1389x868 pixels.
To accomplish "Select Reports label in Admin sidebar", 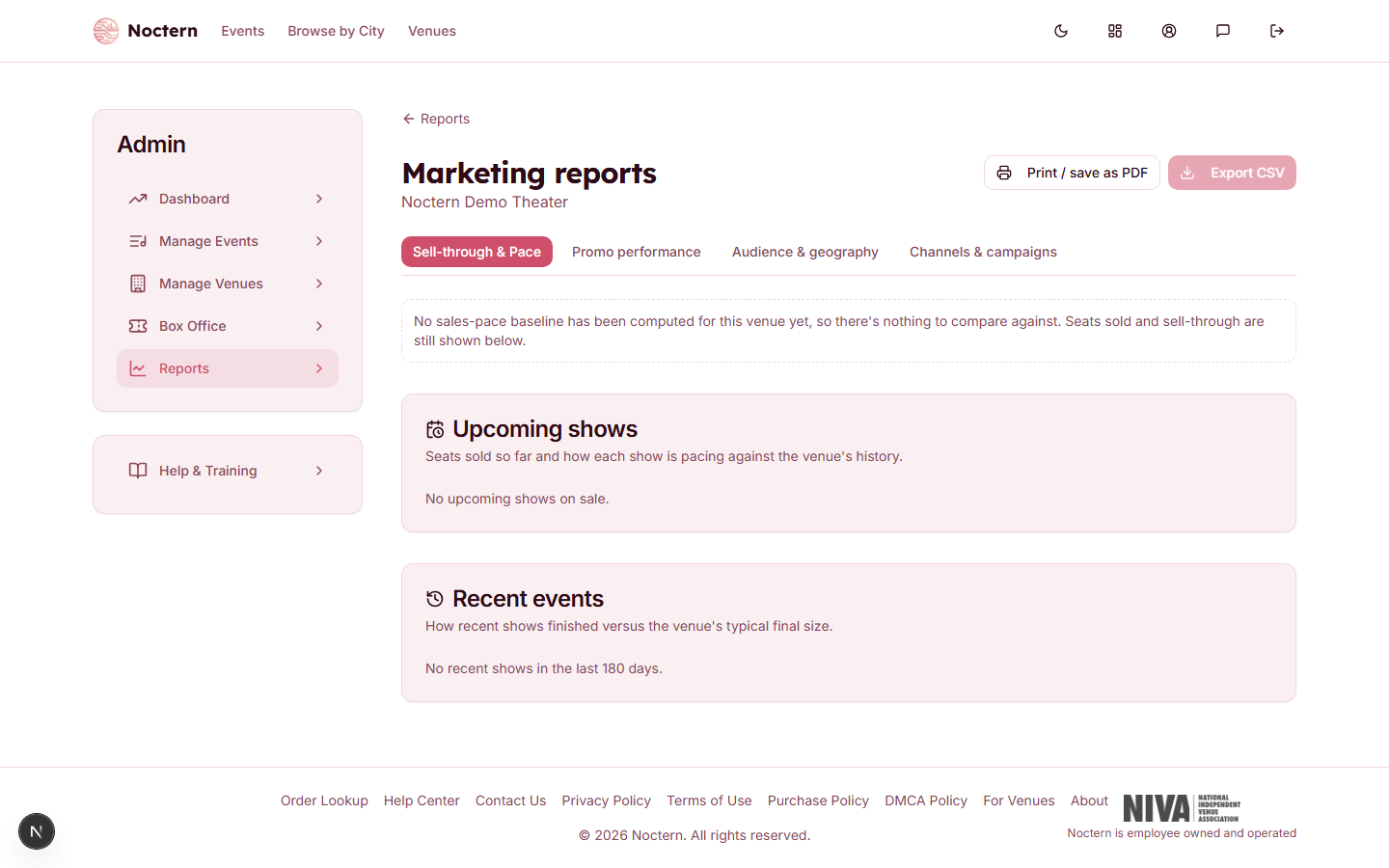I will coord(184,368).
